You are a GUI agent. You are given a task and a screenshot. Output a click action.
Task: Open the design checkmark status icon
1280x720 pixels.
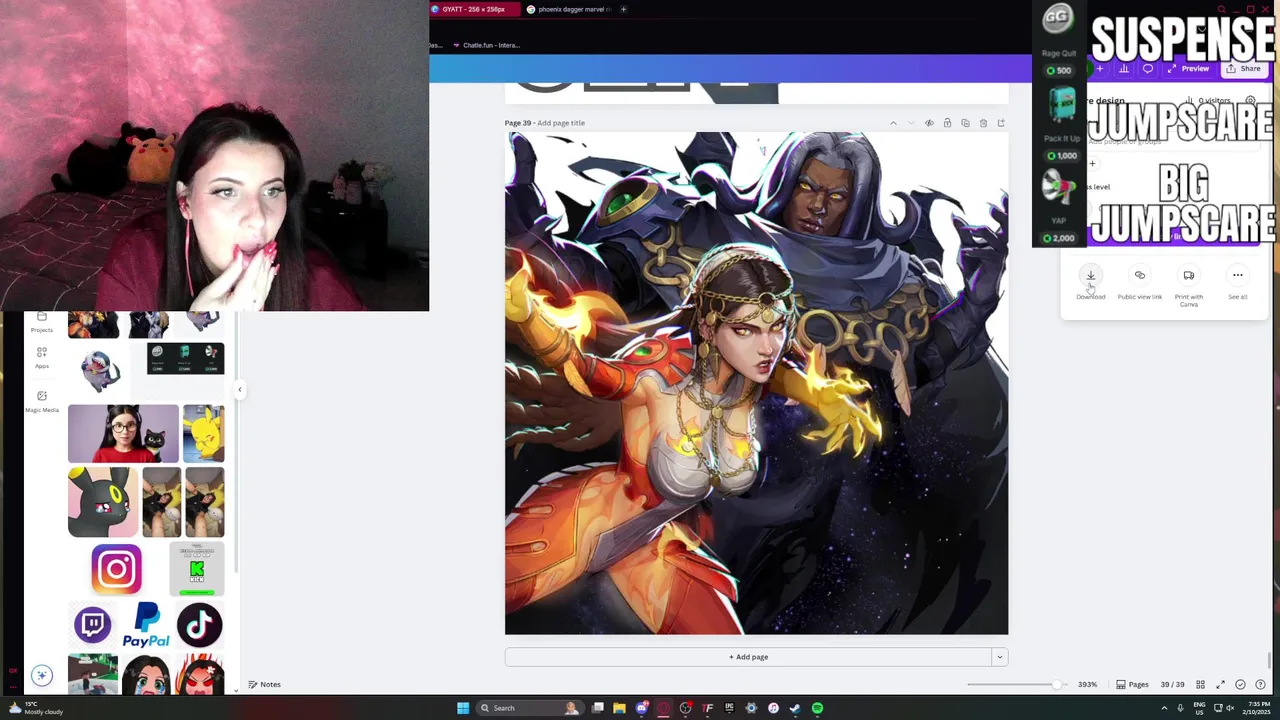(1240, 685)
